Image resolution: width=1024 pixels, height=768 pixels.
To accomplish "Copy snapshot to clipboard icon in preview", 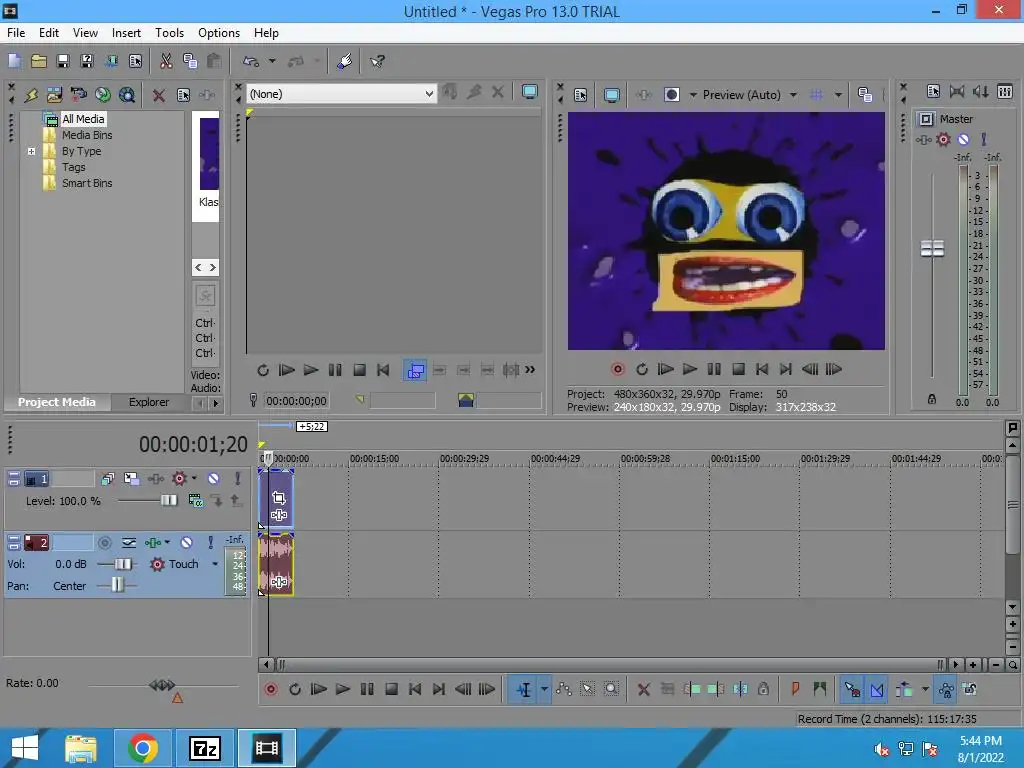I will tap(865, 95).
